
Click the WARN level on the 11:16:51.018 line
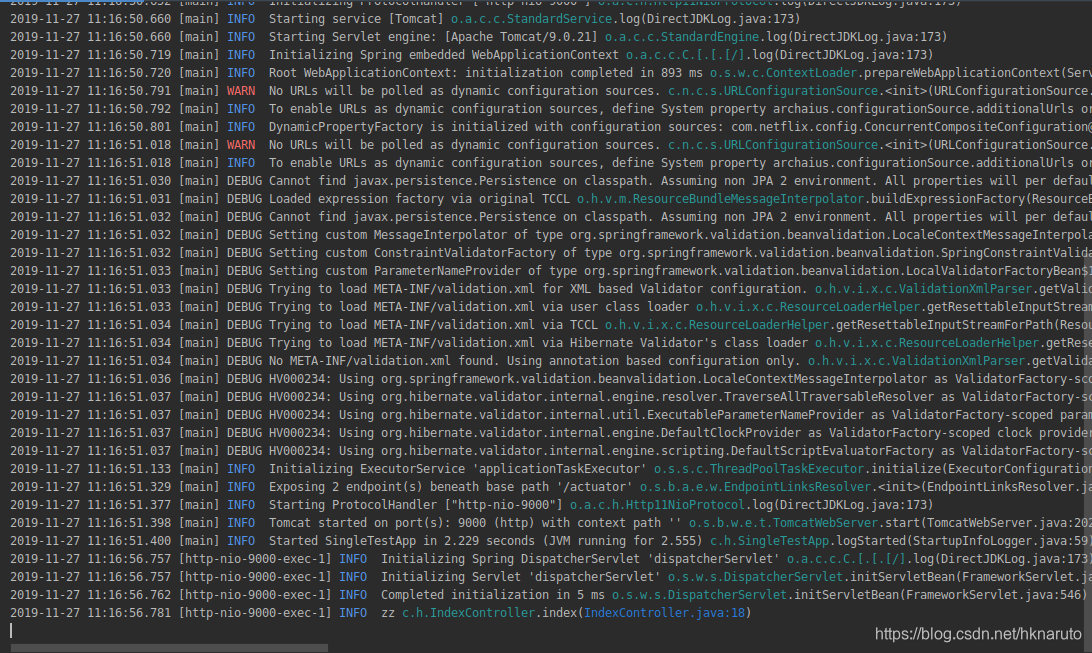[x=241, y=145]
